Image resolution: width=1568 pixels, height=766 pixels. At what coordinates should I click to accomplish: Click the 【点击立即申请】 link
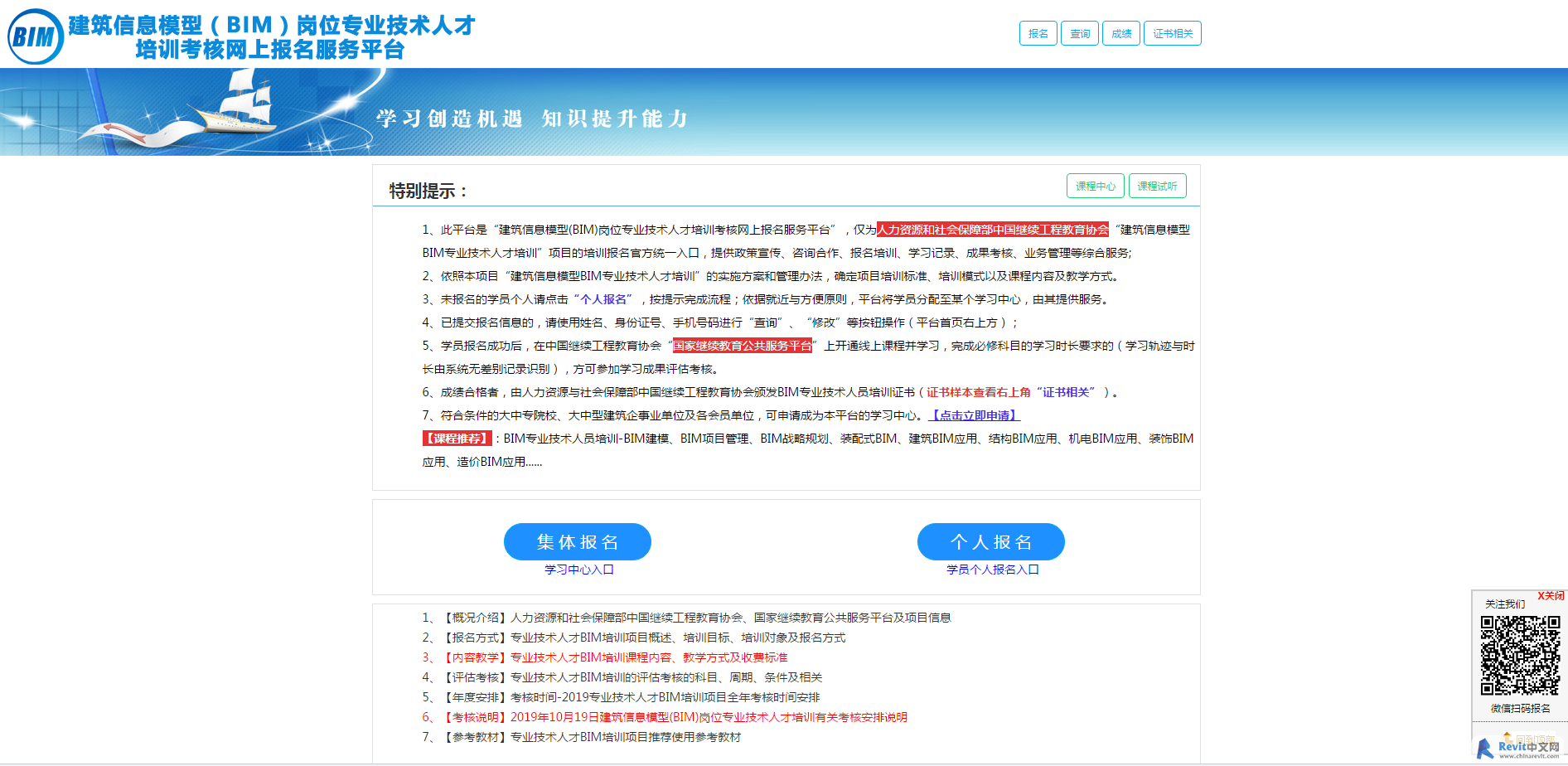[974, 415]
